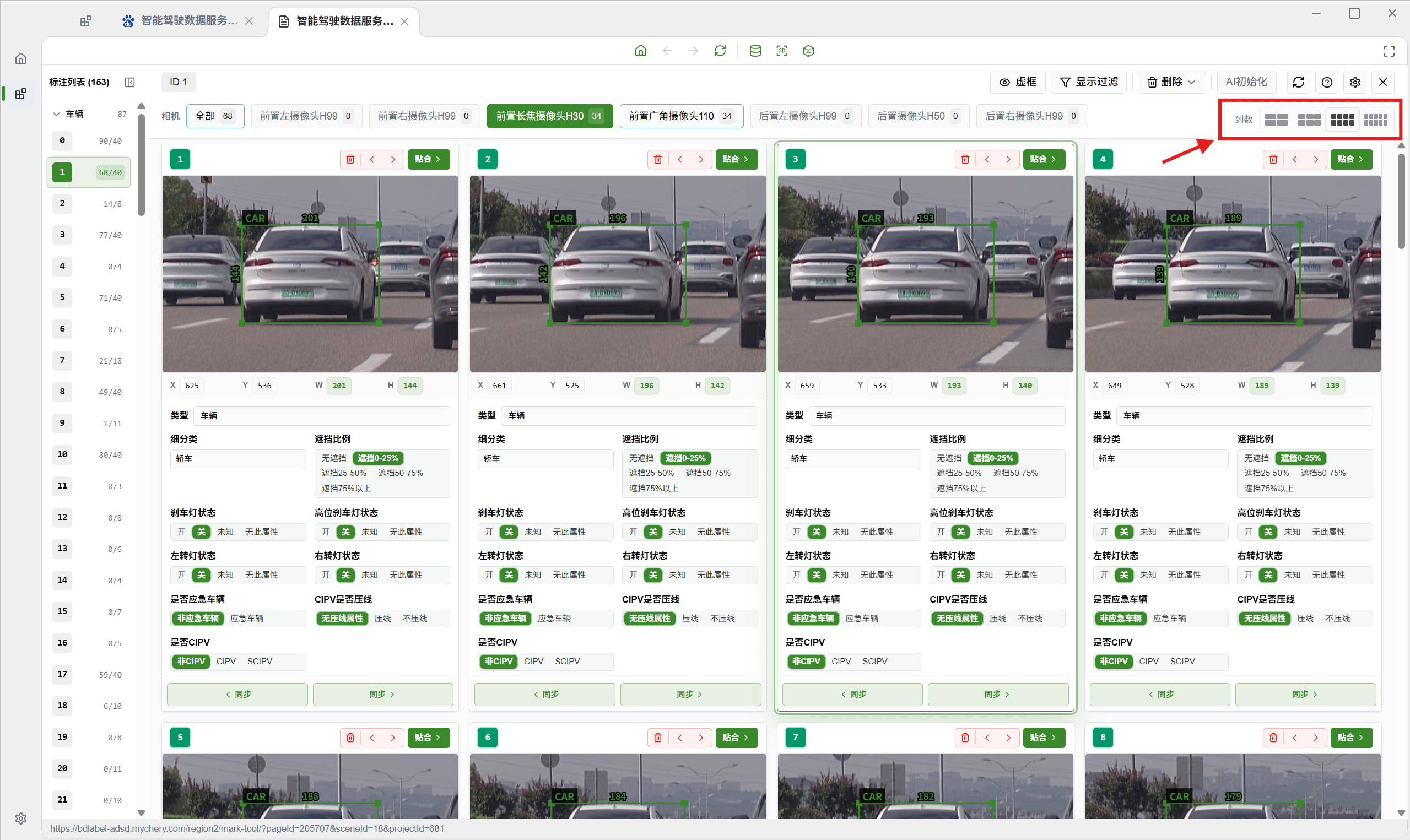Switch to the 前置左摄像头H99 camera tab
Viewport: 1410px width, 840px height.
307,116
